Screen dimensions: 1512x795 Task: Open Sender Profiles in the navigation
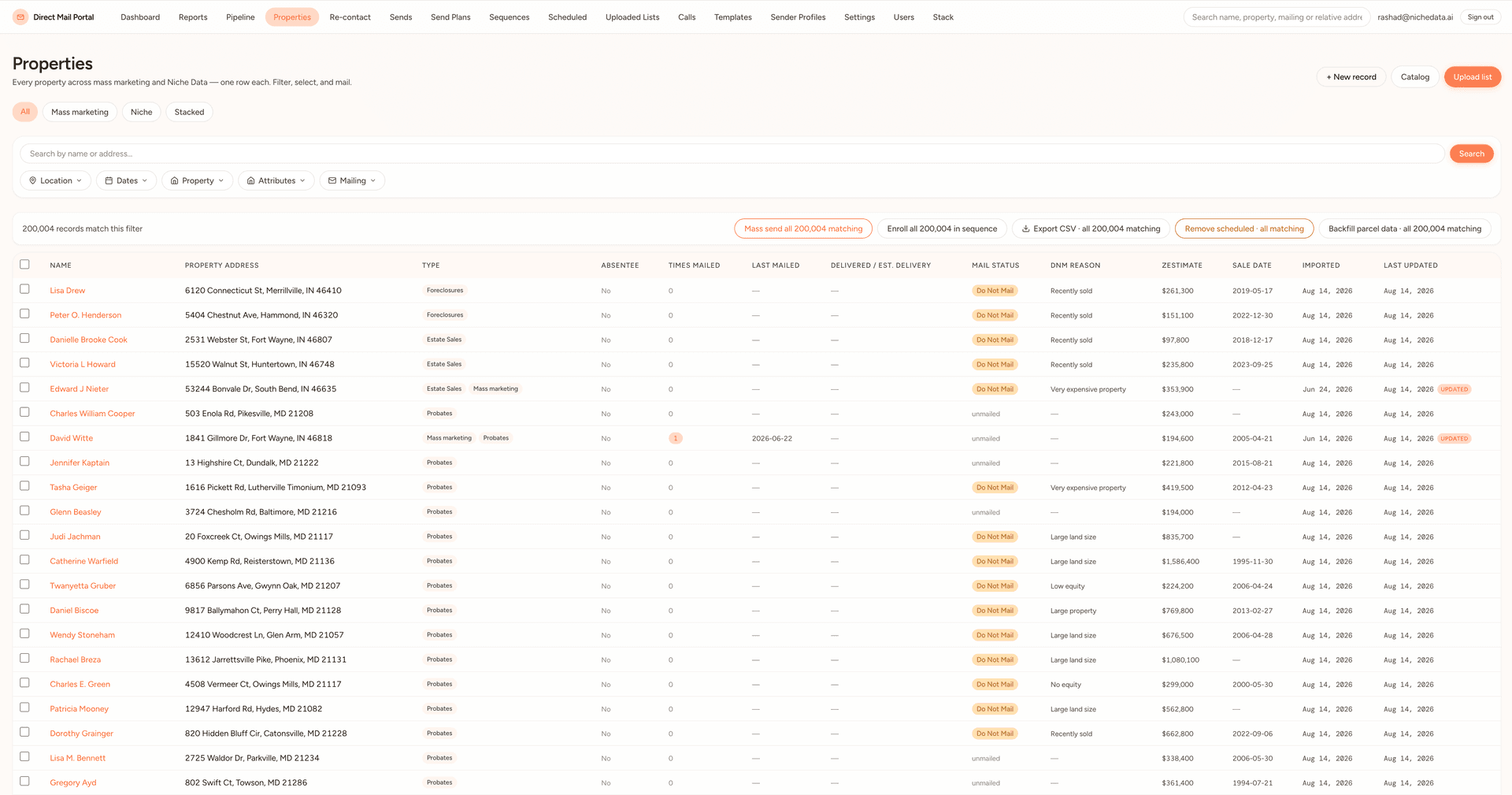click(798, 17)
